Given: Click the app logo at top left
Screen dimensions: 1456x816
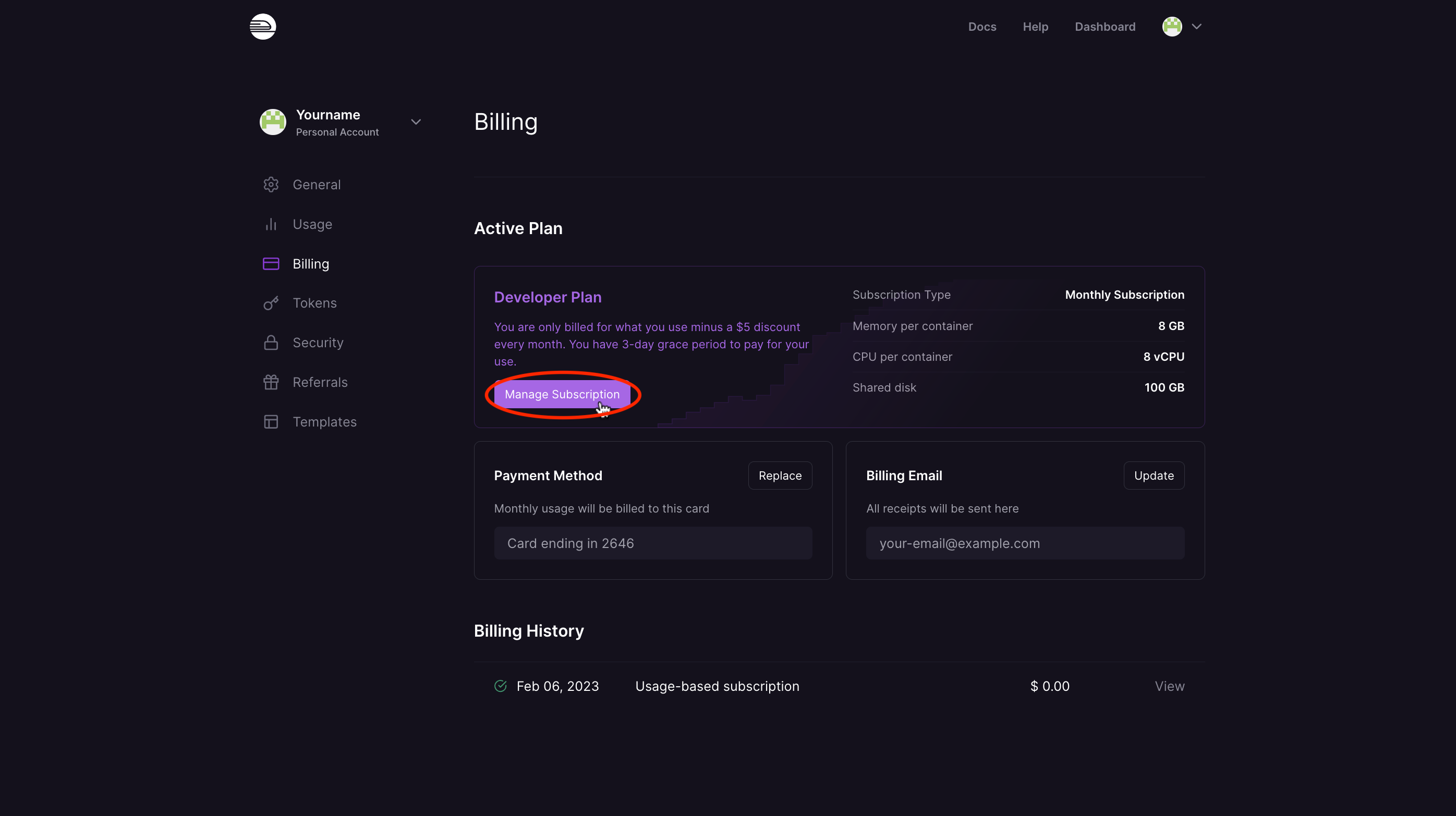Looking at the screenshot, I should 262,26.
